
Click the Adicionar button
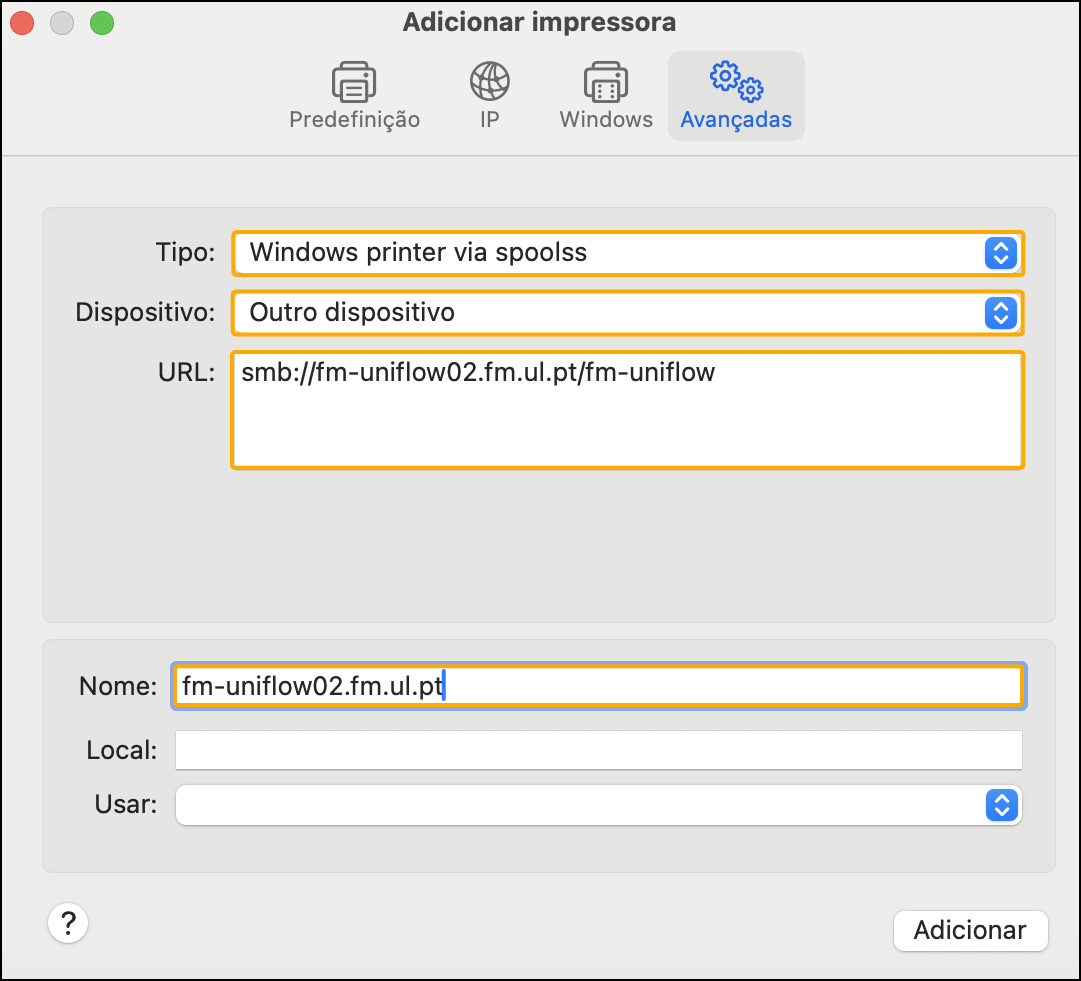[970, 930]
